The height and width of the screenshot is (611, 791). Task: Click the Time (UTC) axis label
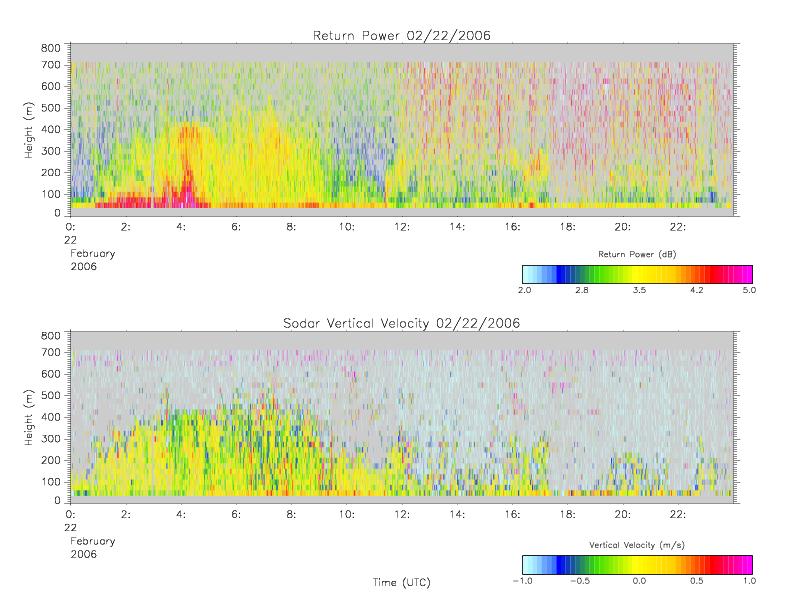pos(402,582)
